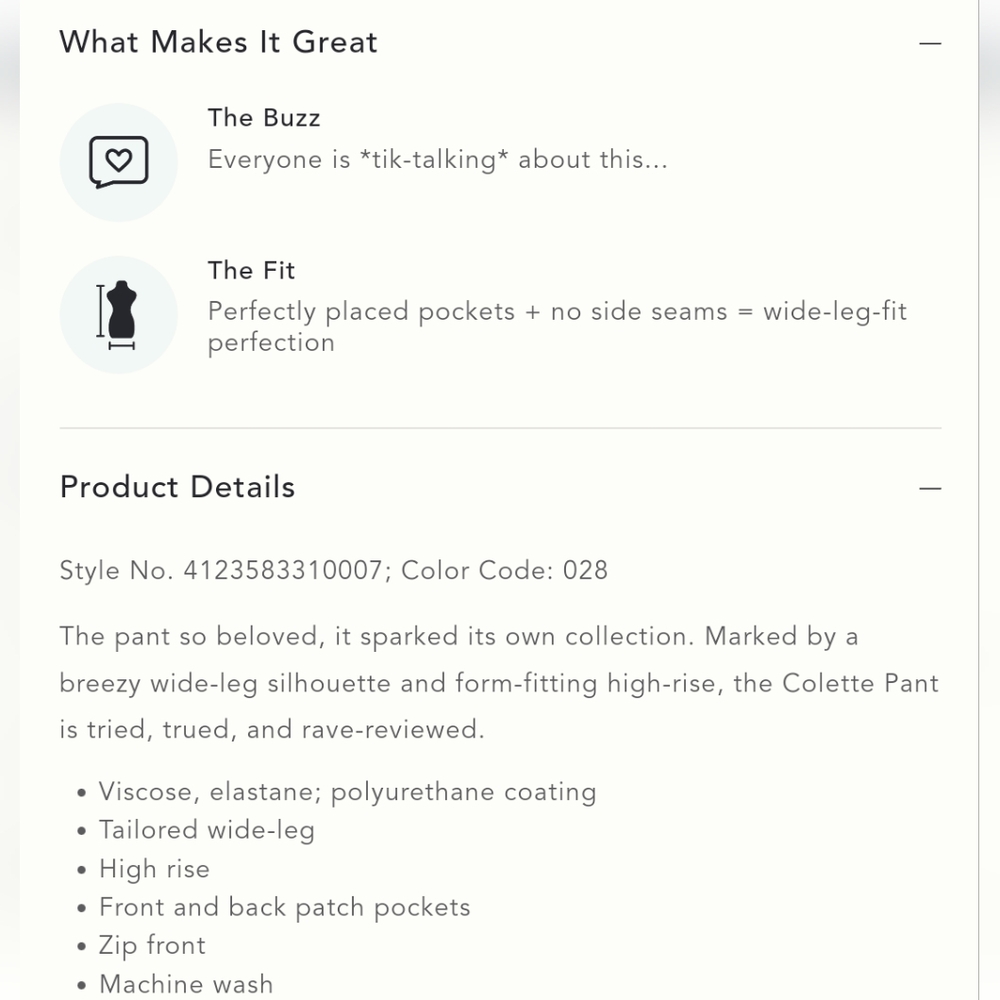
Task: Click the Viscose, elastane bullet item
Action: pos(348,792)
